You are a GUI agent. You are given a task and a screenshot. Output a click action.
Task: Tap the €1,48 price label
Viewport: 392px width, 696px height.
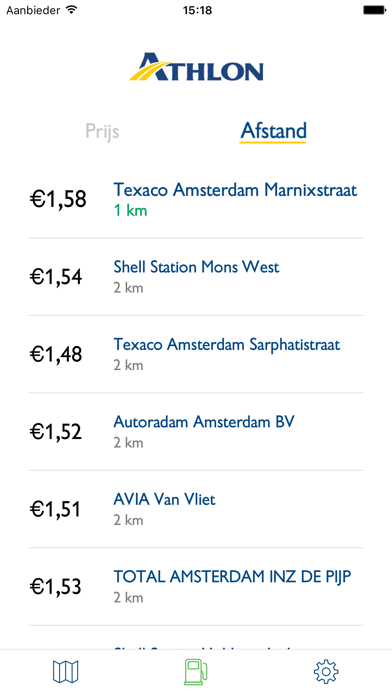tap(56, 355)
